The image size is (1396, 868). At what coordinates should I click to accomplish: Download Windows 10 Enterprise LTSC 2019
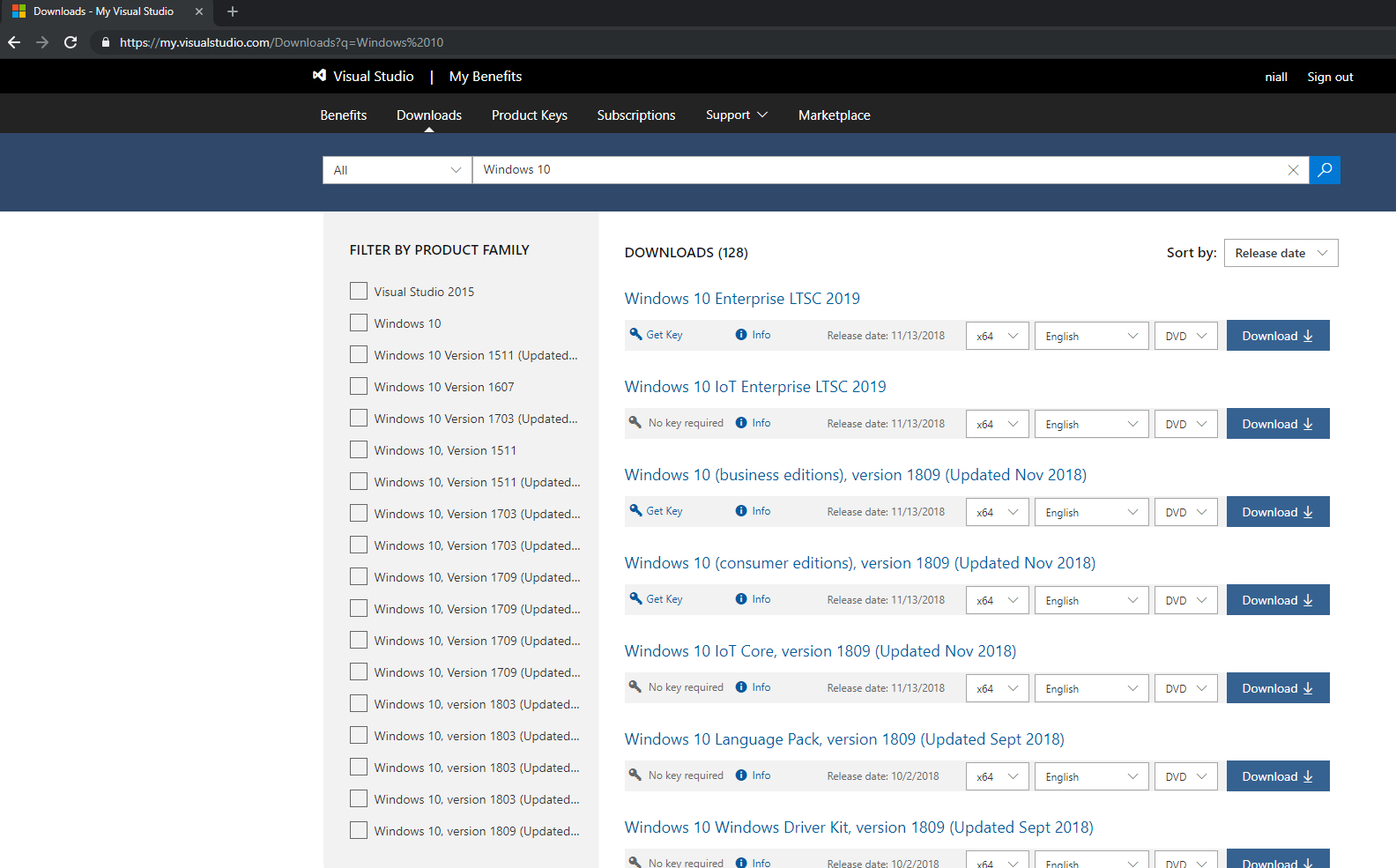[1278, 336]
